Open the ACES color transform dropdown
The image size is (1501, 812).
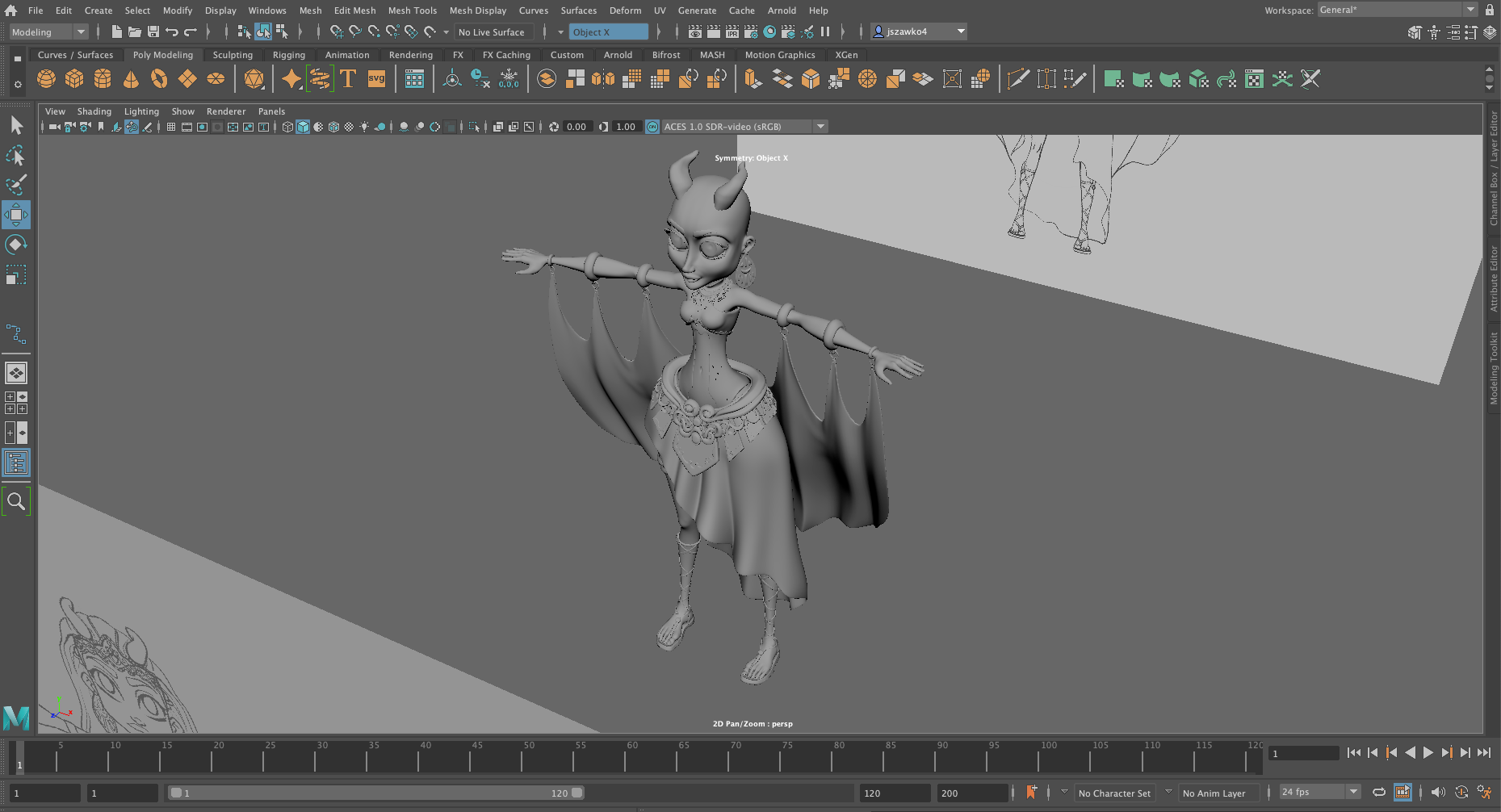820,127
